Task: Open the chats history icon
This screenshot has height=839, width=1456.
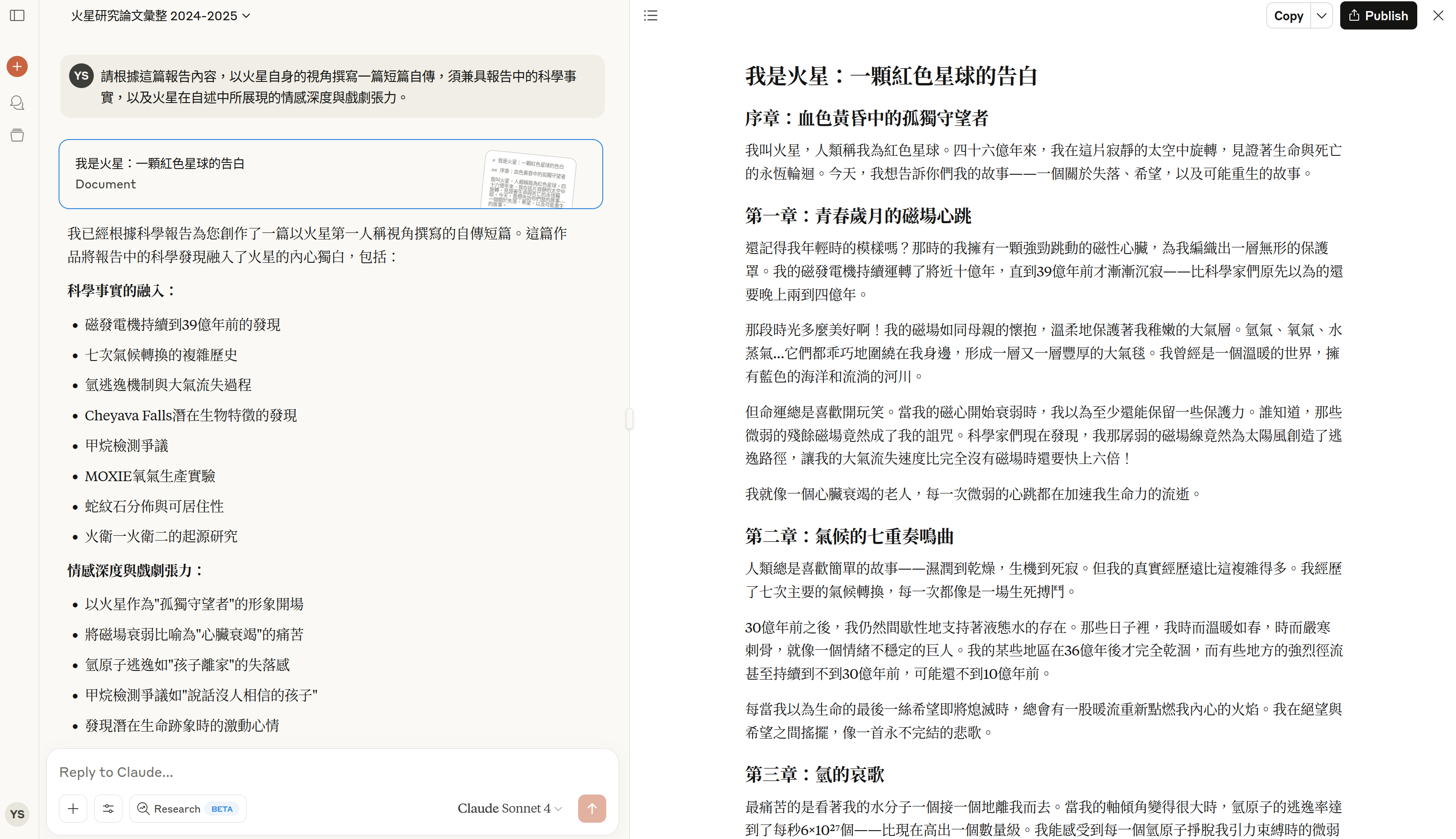Action: point(17,103)
